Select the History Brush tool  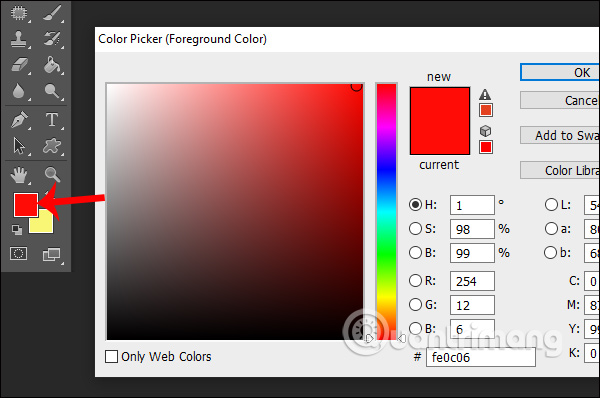pyautogui.click(x=52, y=39)
